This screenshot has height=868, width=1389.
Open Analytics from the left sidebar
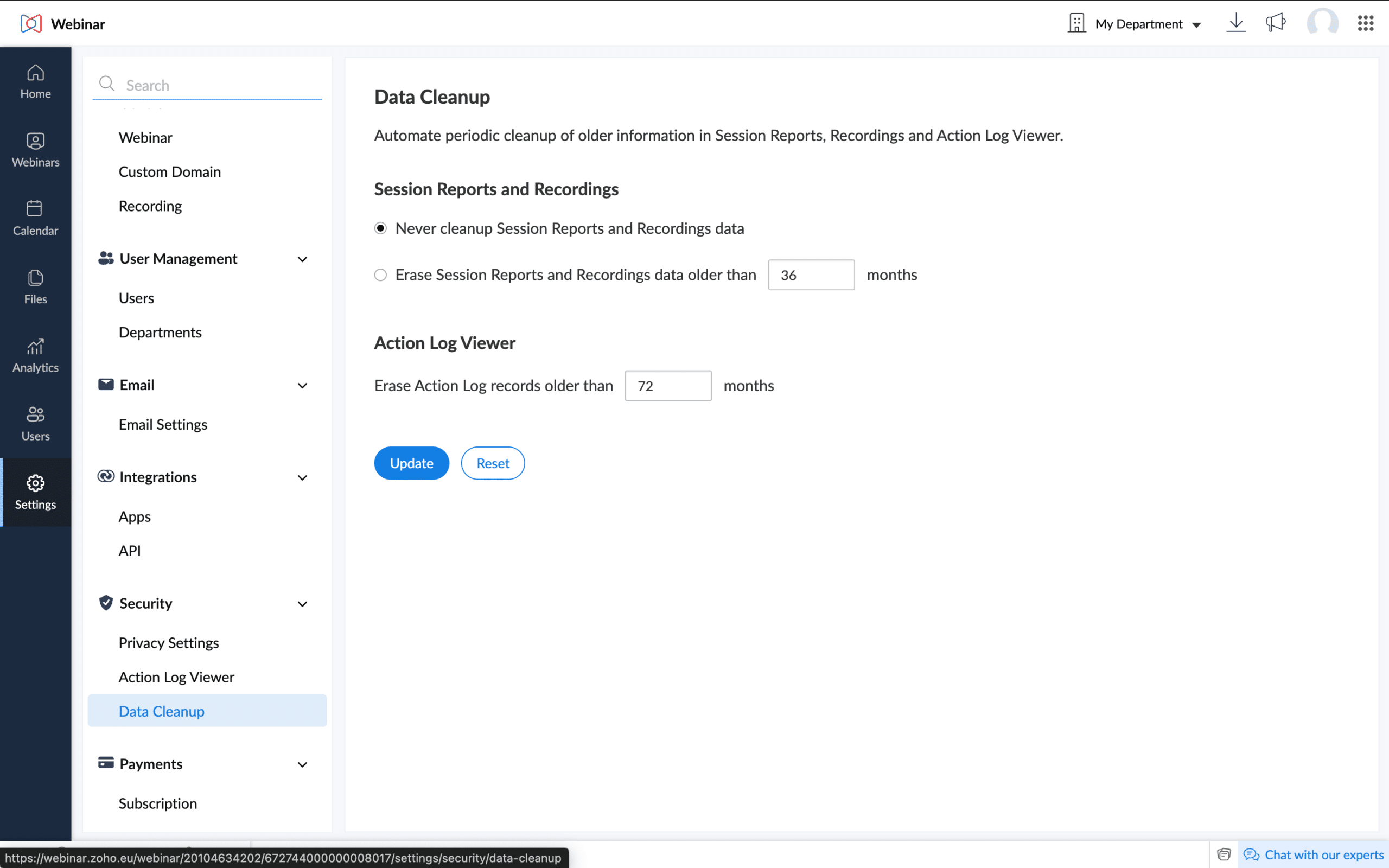[35, 355]
